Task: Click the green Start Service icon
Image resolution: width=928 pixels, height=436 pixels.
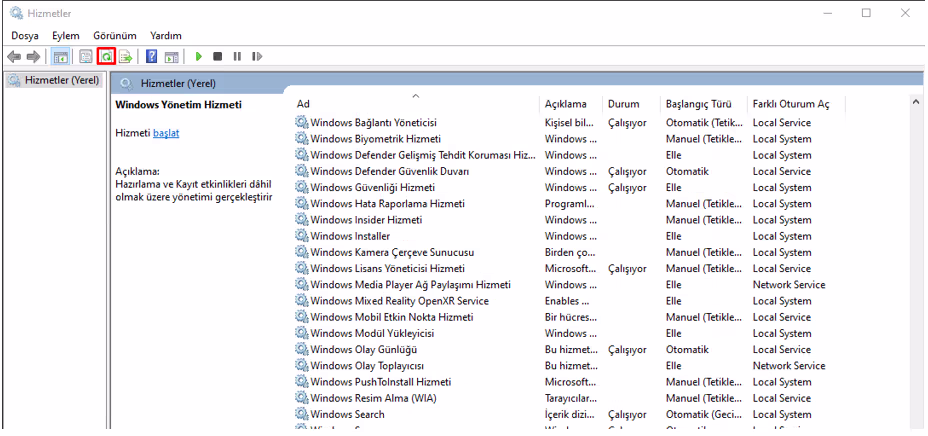Action: click(x=199, y=57)
